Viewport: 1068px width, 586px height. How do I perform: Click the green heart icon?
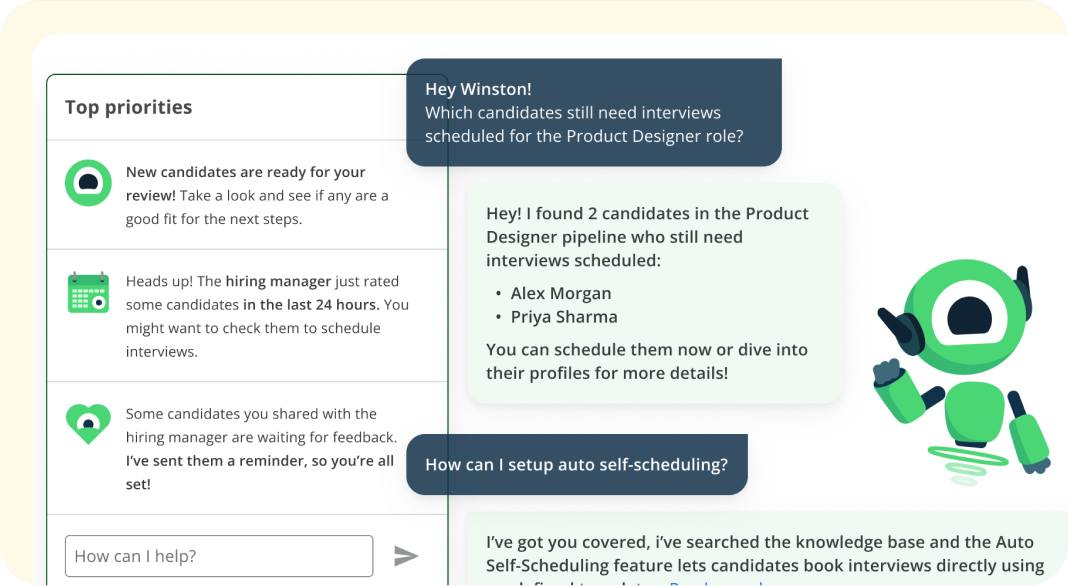tap(88, 424)
